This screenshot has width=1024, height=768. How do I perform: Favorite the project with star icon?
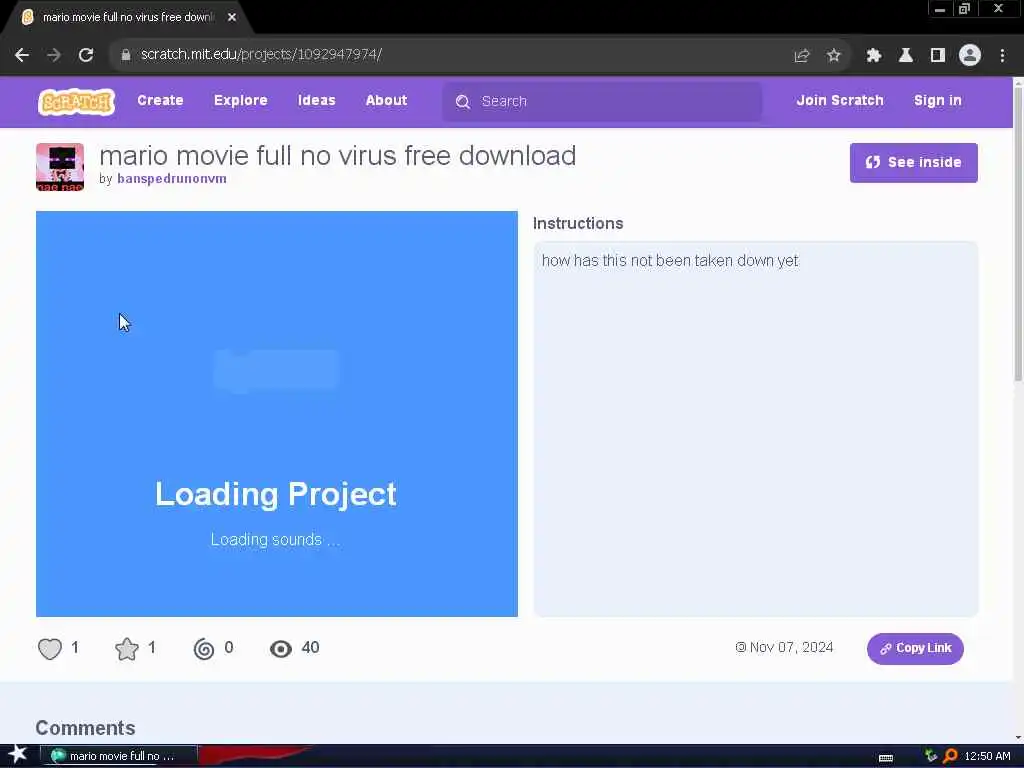click(x=127, y=648)
